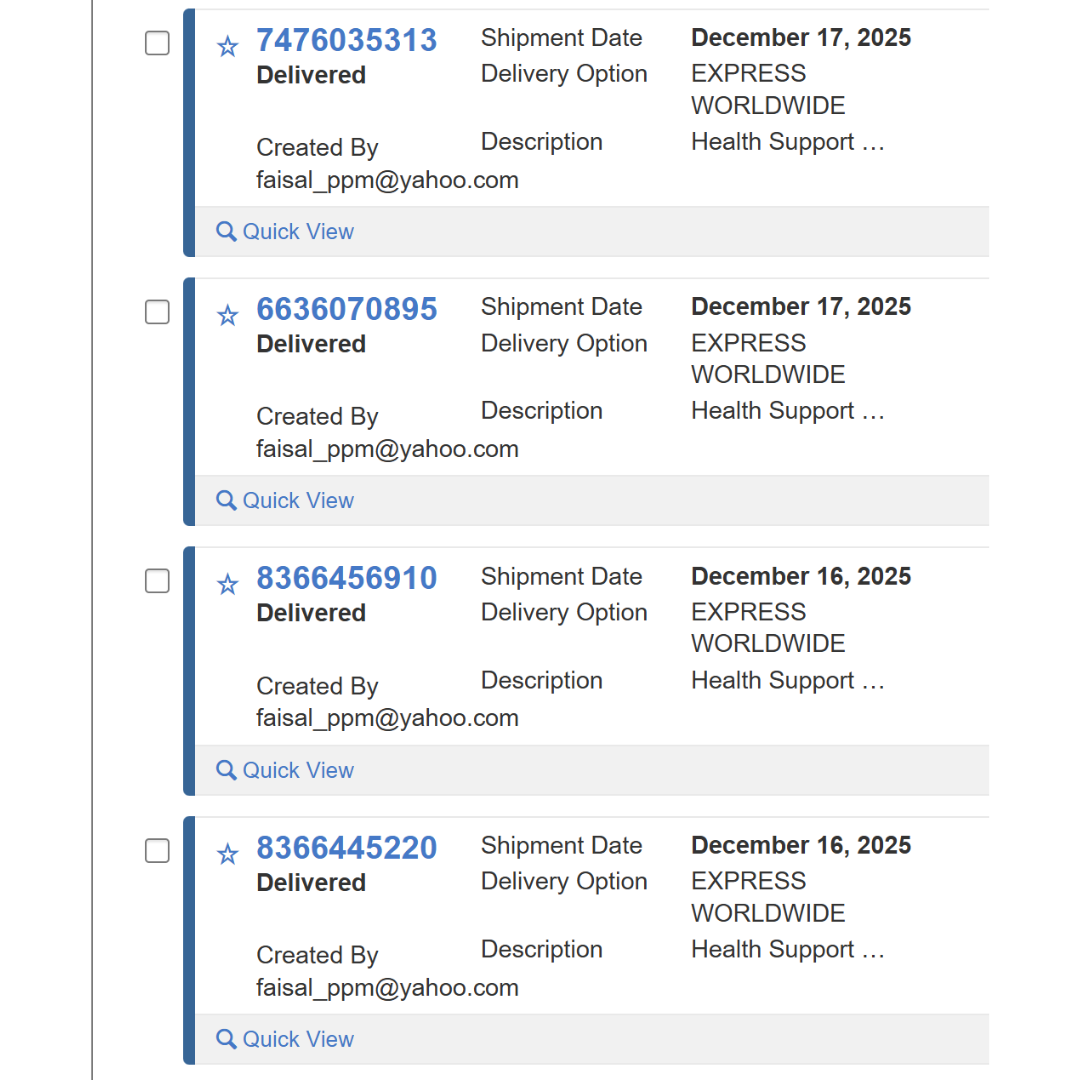
Task: Open tracking number 7476035313 link
Action: click(346, 40)
